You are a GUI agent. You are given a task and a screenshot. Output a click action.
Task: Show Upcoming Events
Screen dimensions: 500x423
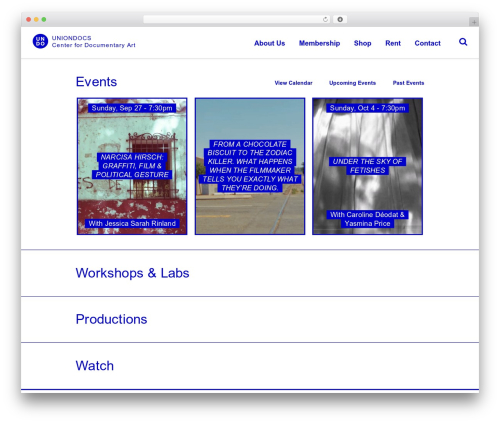pos(352,83)
